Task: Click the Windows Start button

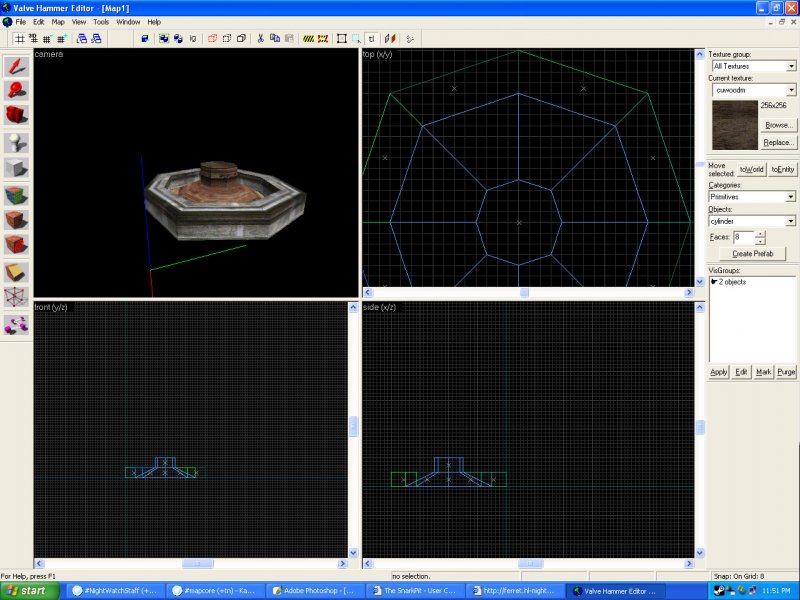Action: pyautogui.click(x=32, y=590)
